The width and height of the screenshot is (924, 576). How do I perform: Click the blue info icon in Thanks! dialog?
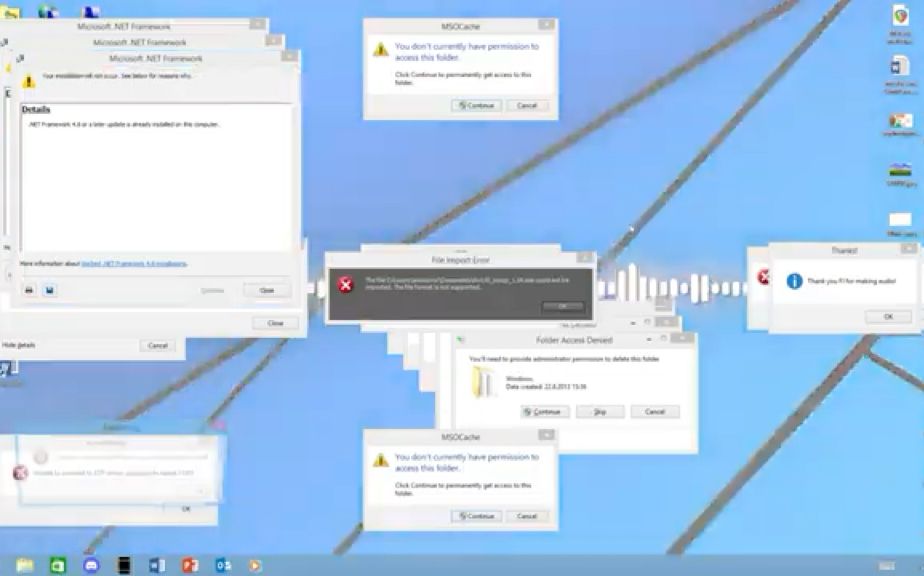pyautogui.click(x=794, y=281)
